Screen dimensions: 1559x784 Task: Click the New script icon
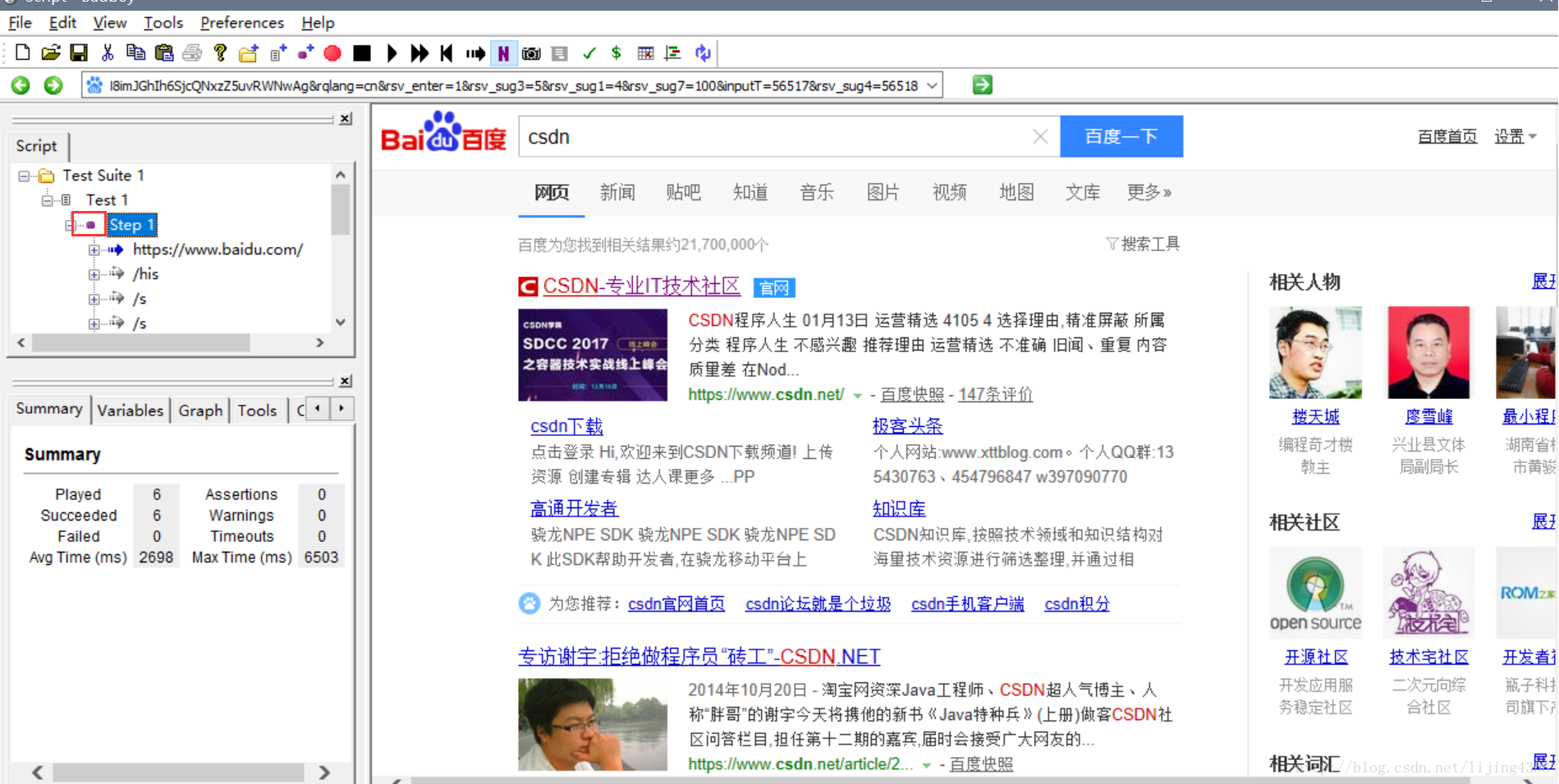coord(23,53)
